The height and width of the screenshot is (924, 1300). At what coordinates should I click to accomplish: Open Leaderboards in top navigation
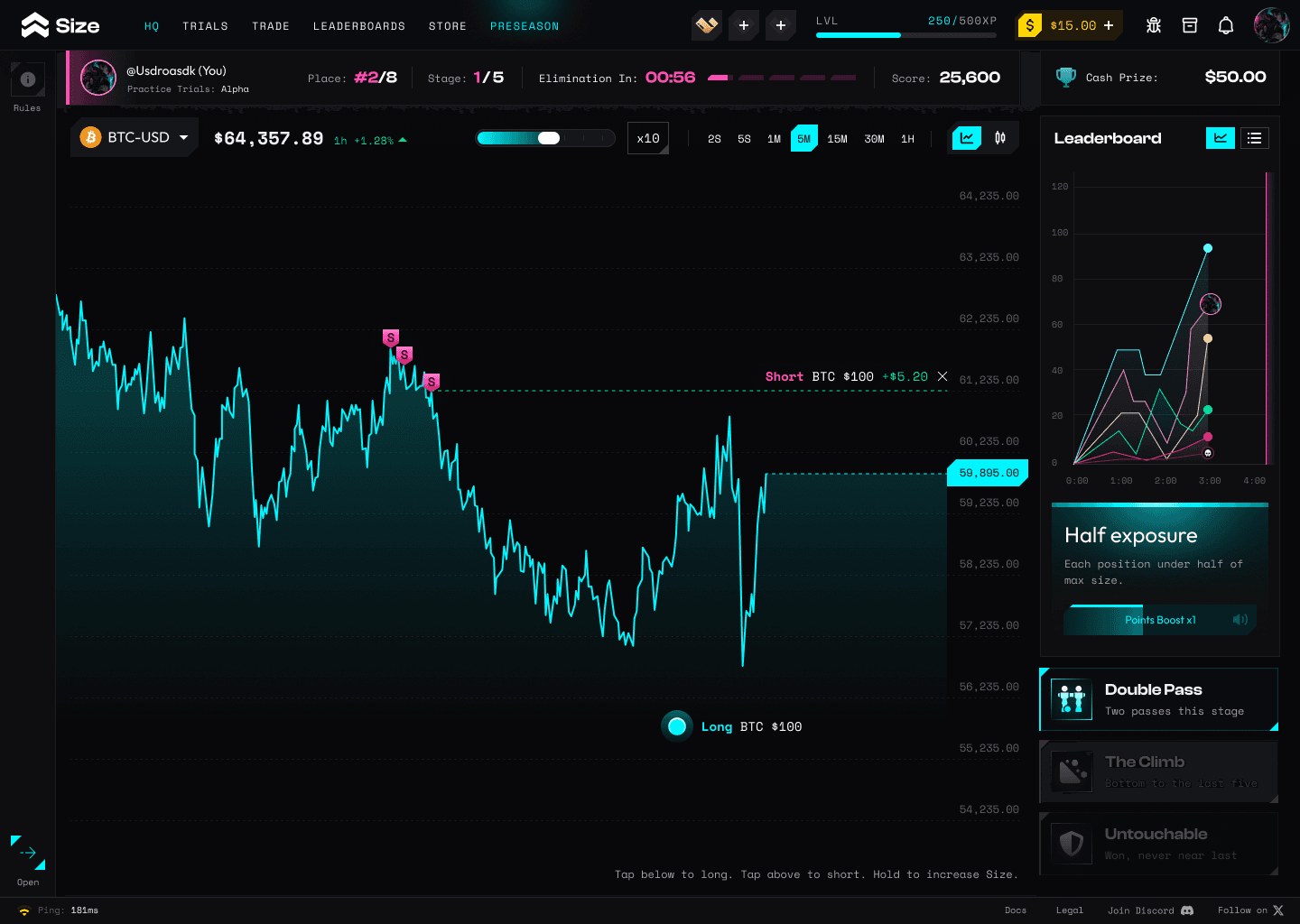tap(359, 26)
